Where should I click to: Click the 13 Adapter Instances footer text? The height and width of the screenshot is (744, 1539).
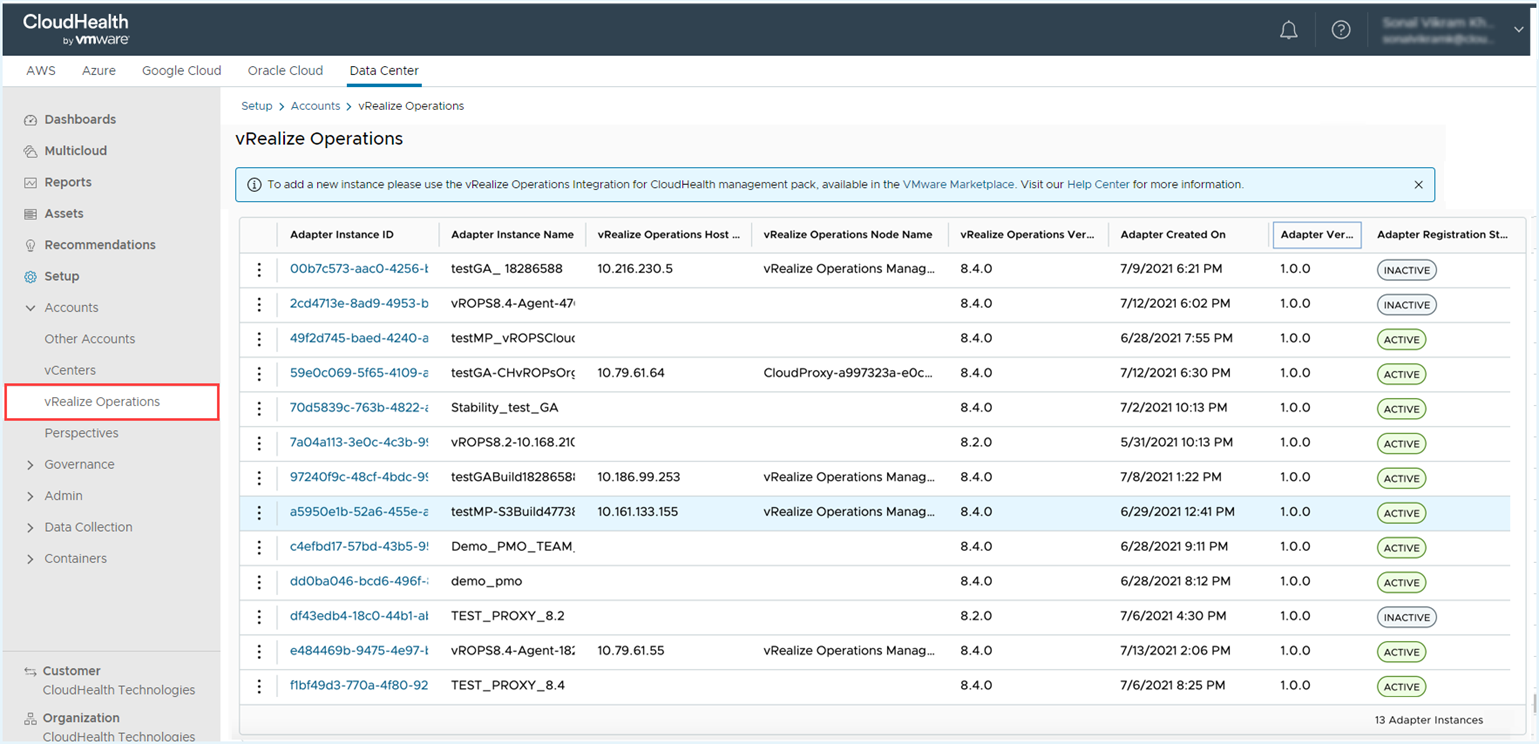[1429, 720]
